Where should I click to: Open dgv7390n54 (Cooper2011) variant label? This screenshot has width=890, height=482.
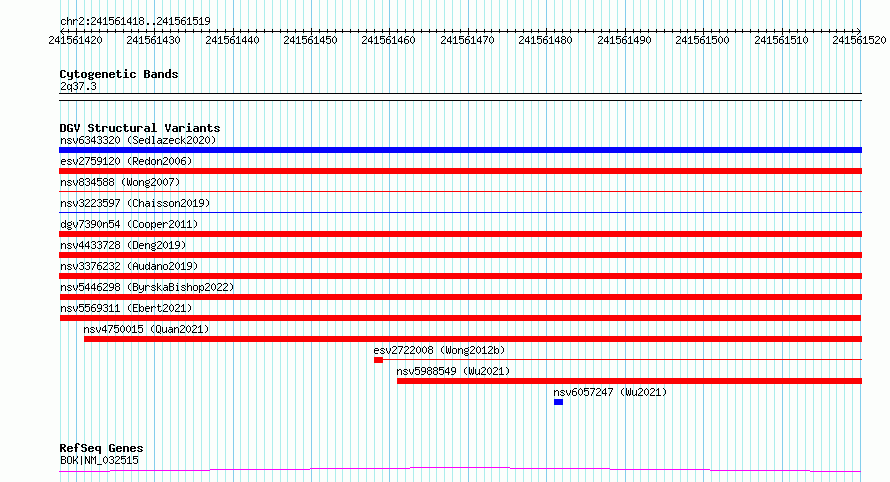tap(129, 224)
